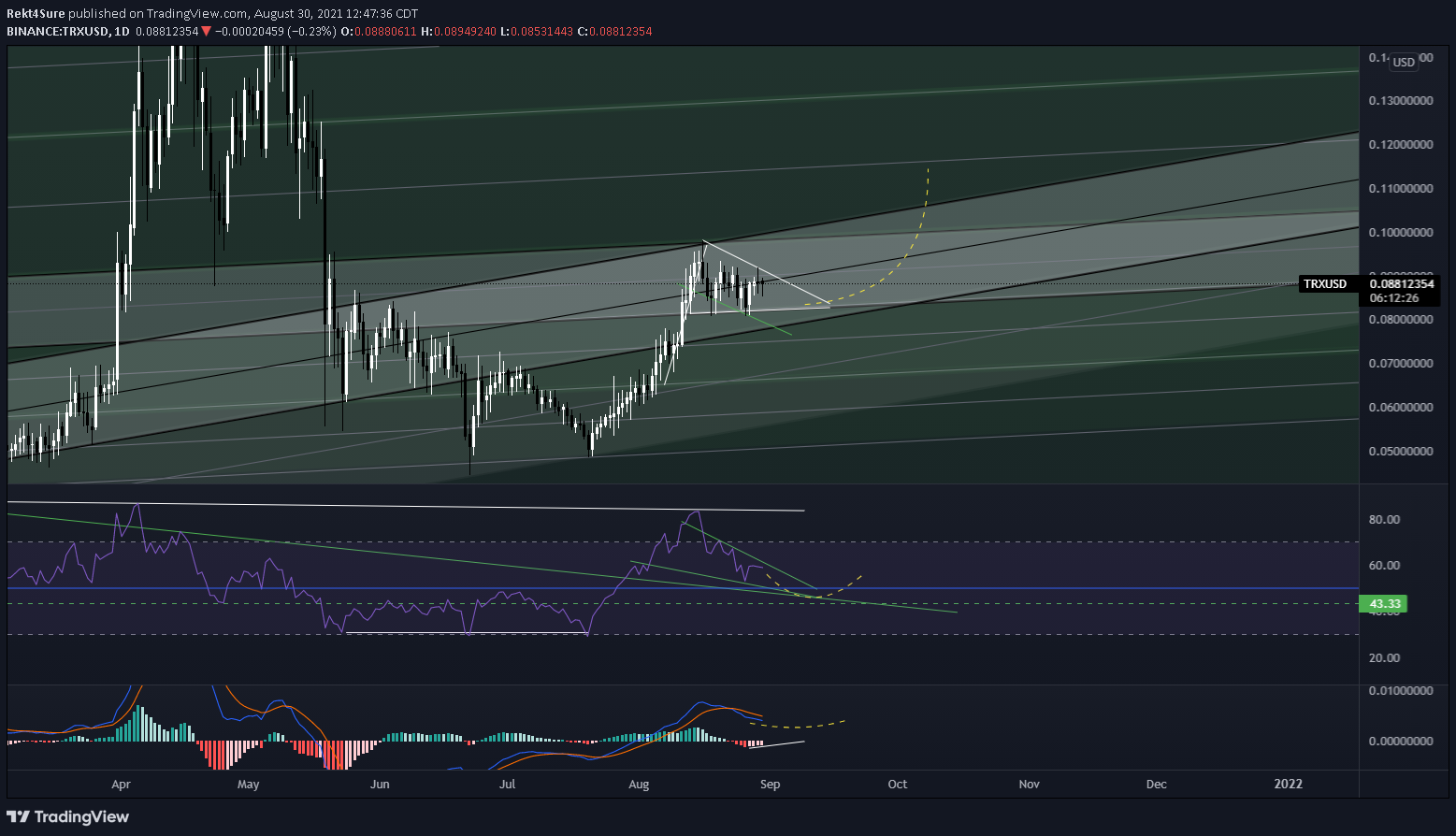Click the MACD 0.01000000 axis label
1456x836 pixels.
pos(1400,690)
